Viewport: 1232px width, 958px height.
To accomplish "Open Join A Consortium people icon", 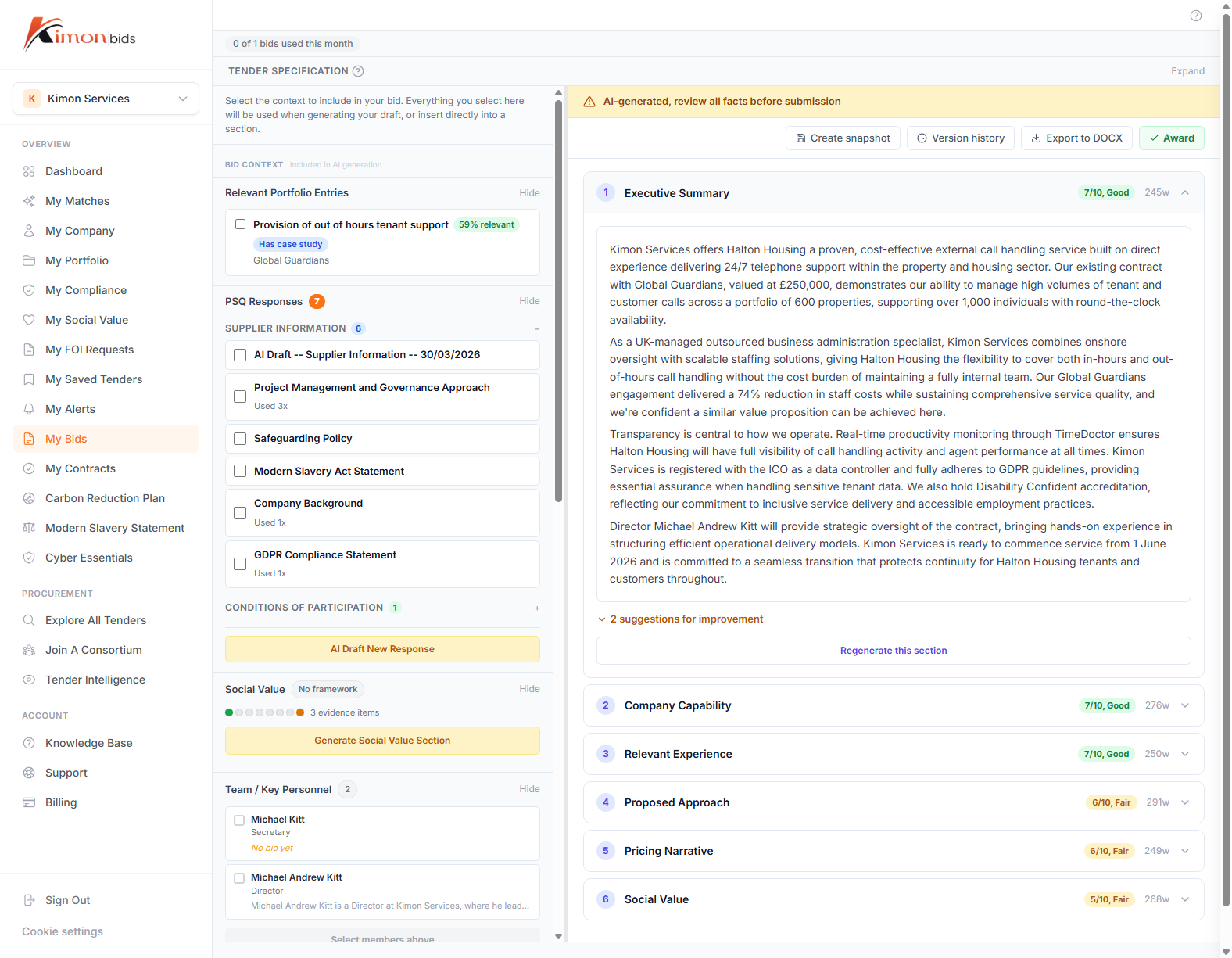I will (x=29, y=650).
